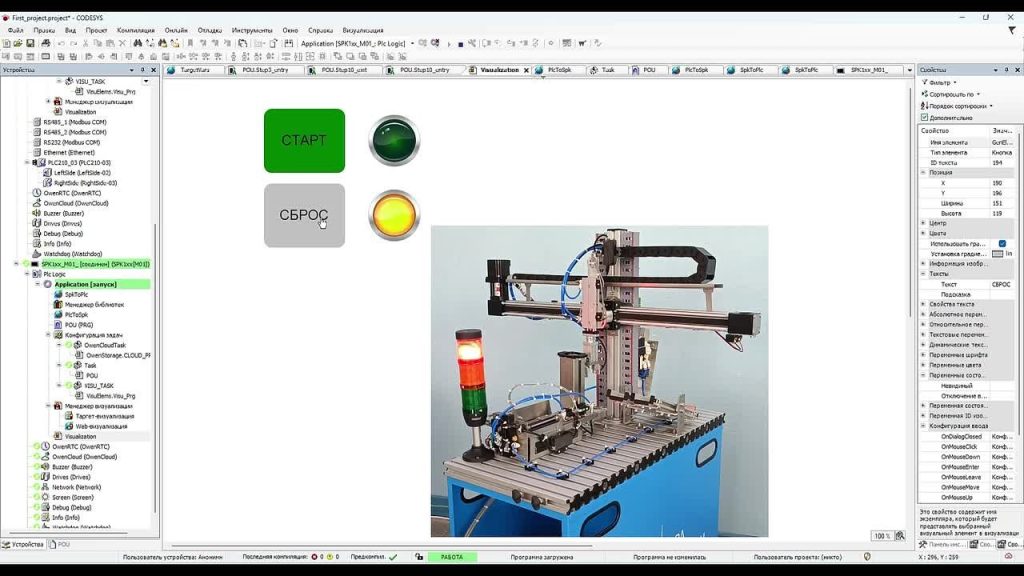Click the start application play icon
Image resolution: width=1024 pixels, height=576 pixels.
pos(449,44)
